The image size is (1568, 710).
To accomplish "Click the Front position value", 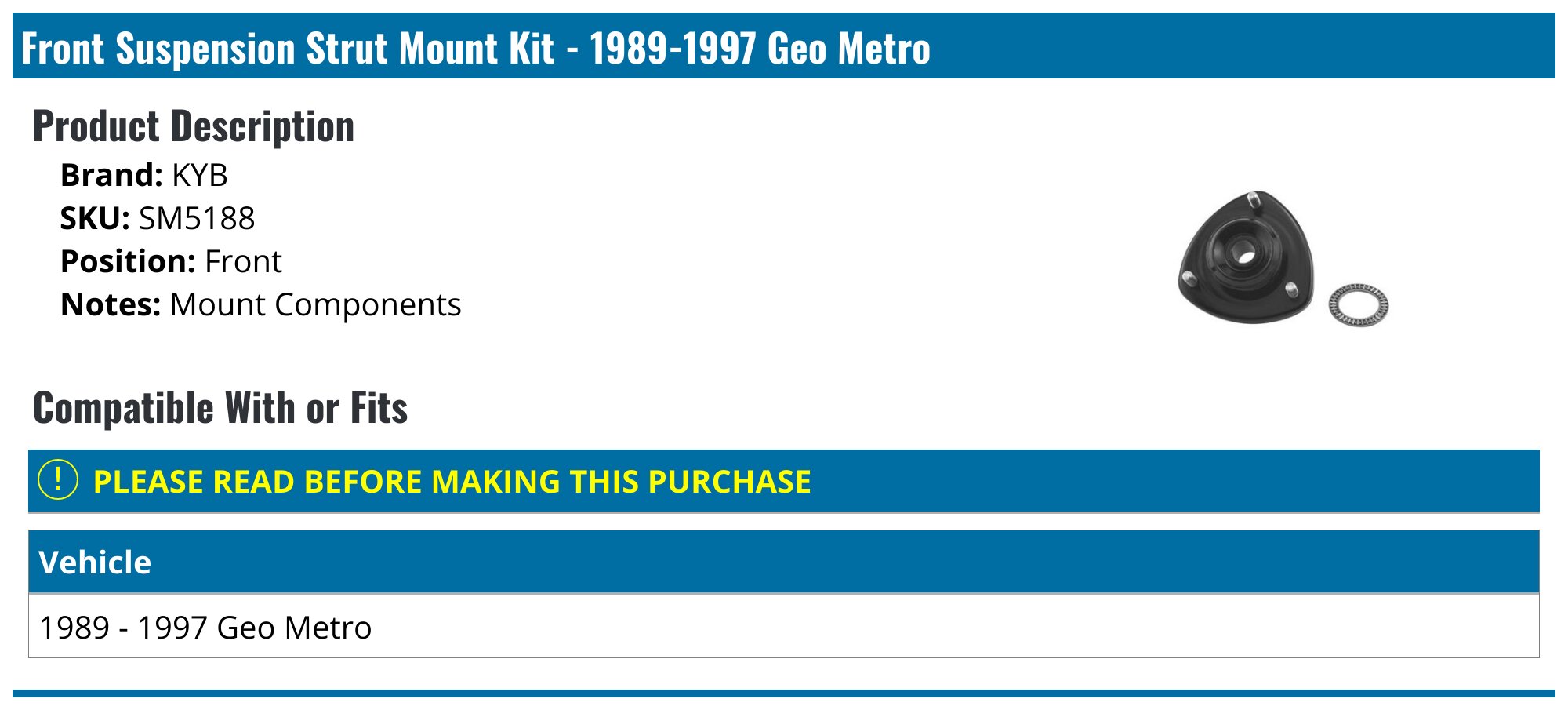I will 243,261.
